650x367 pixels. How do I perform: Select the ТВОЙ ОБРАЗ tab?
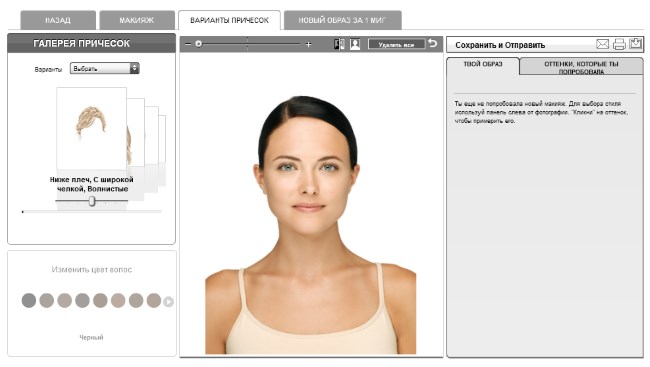pyautogui.click(x=483, y=65)
